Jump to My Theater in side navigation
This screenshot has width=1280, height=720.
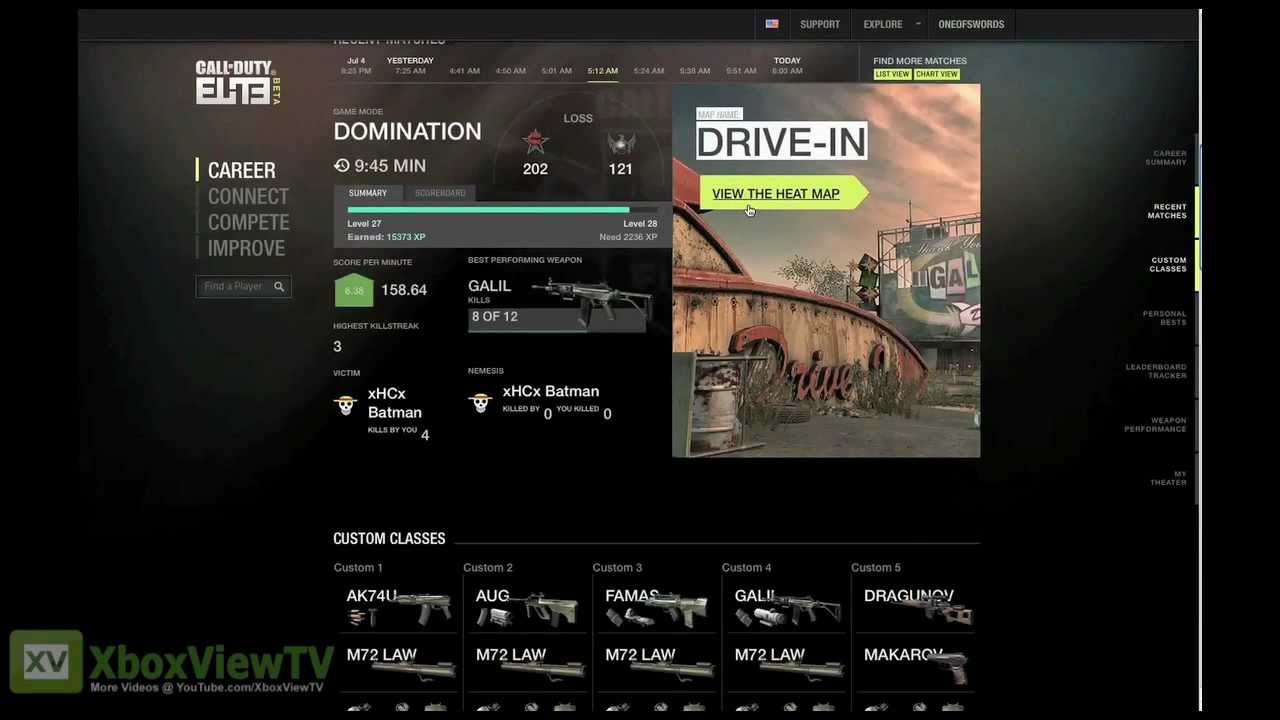point(1168,478)
